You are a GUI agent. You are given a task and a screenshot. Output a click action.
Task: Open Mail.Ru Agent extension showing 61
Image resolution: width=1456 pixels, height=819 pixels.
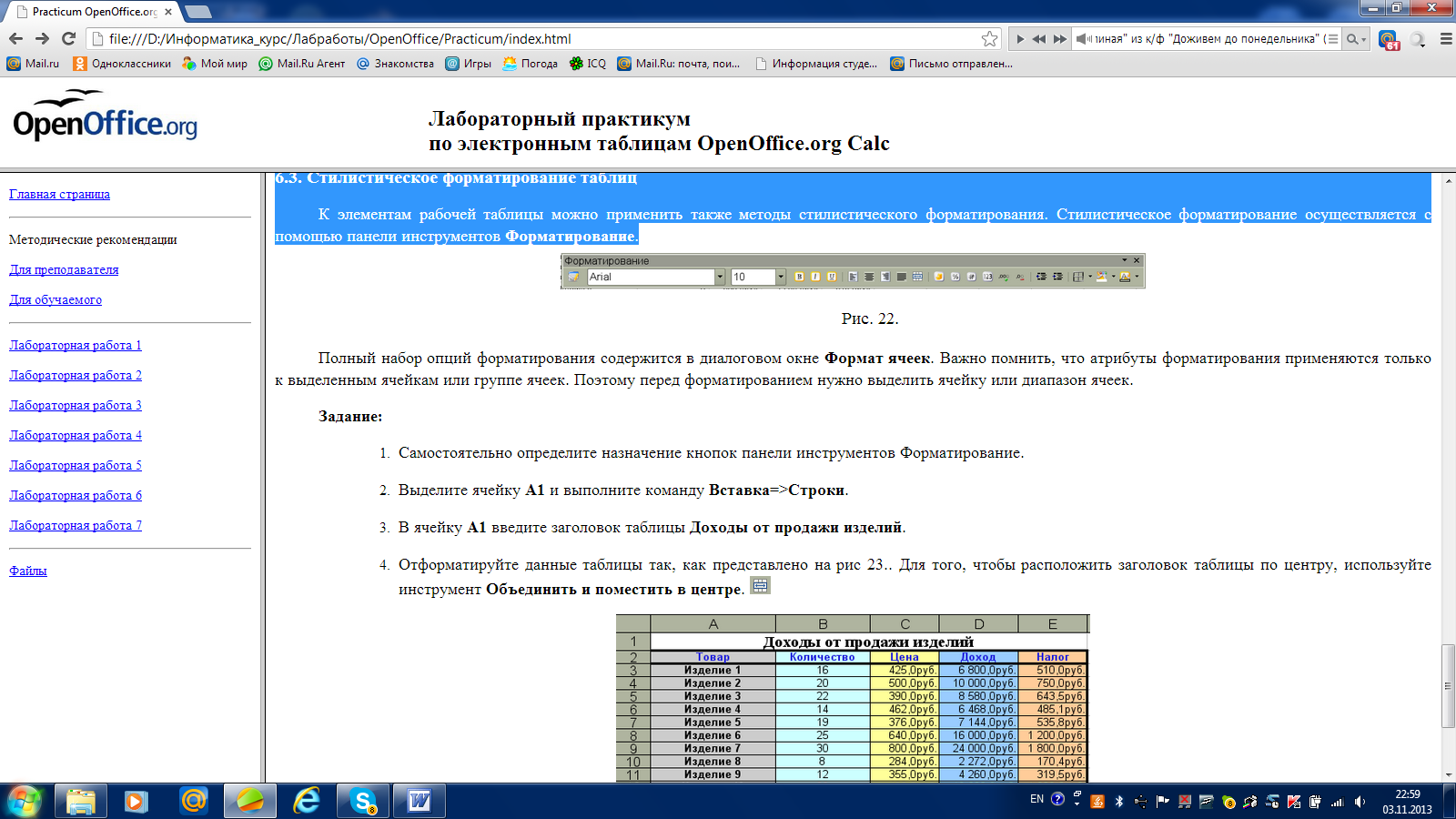coord(1389,39)
